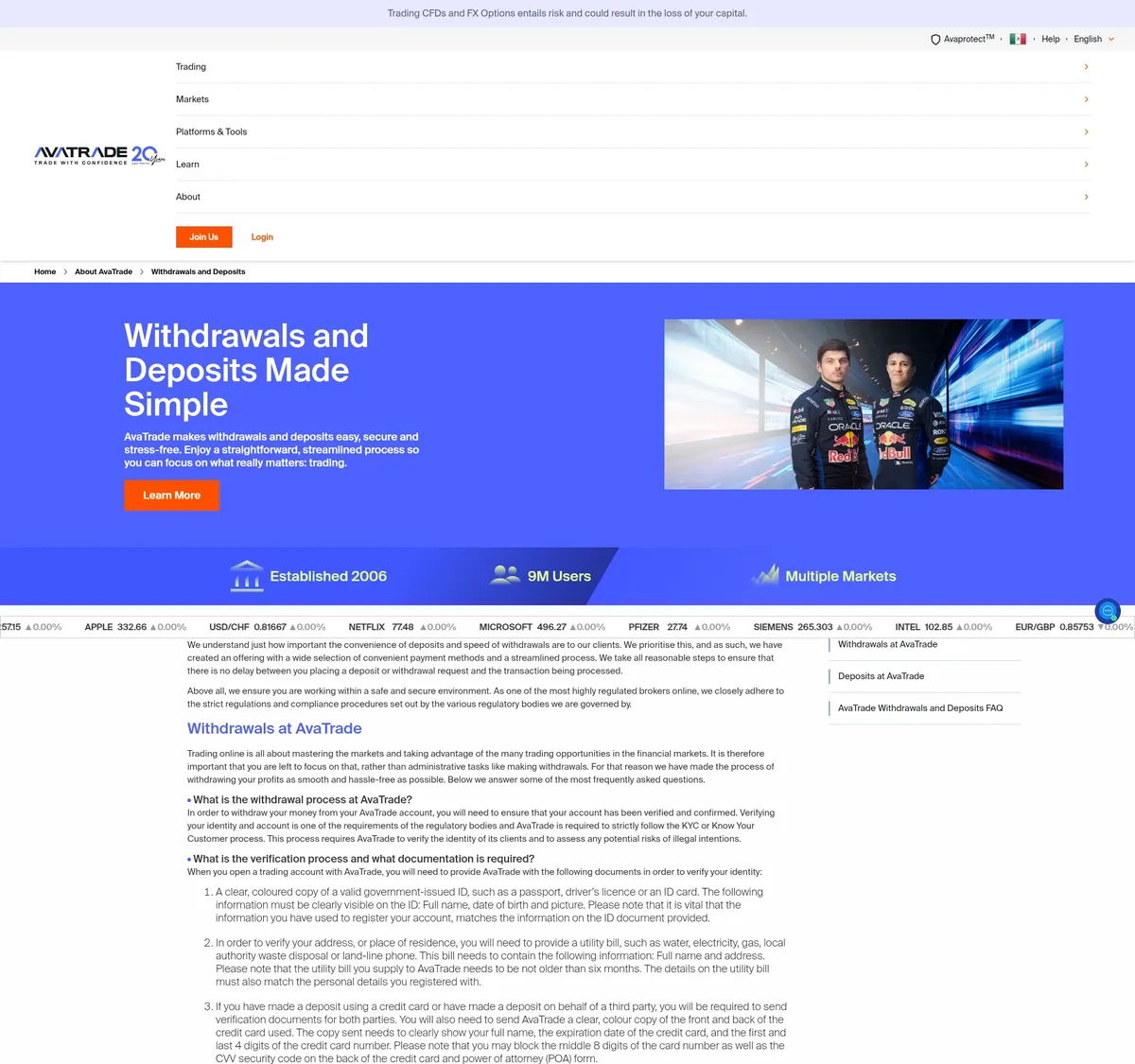This screenshot has height=1064, width=1135.
Task: Jump to Withdrawals at AvaTrade sidebar link
Action: point(887,644)
